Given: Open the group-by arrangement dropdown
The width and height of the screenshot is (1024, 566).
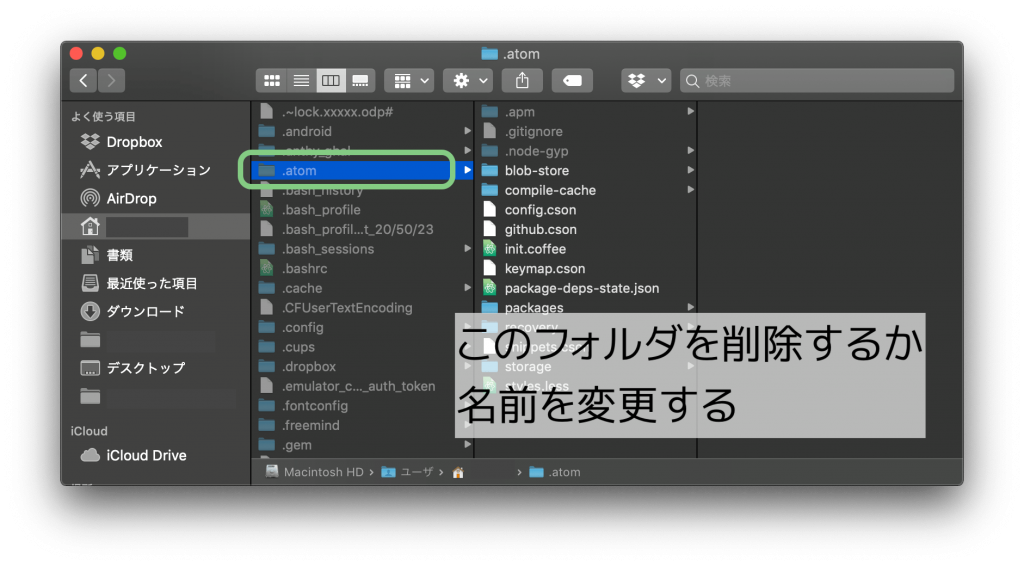Looking at the screenshot, I should point(409,80).
